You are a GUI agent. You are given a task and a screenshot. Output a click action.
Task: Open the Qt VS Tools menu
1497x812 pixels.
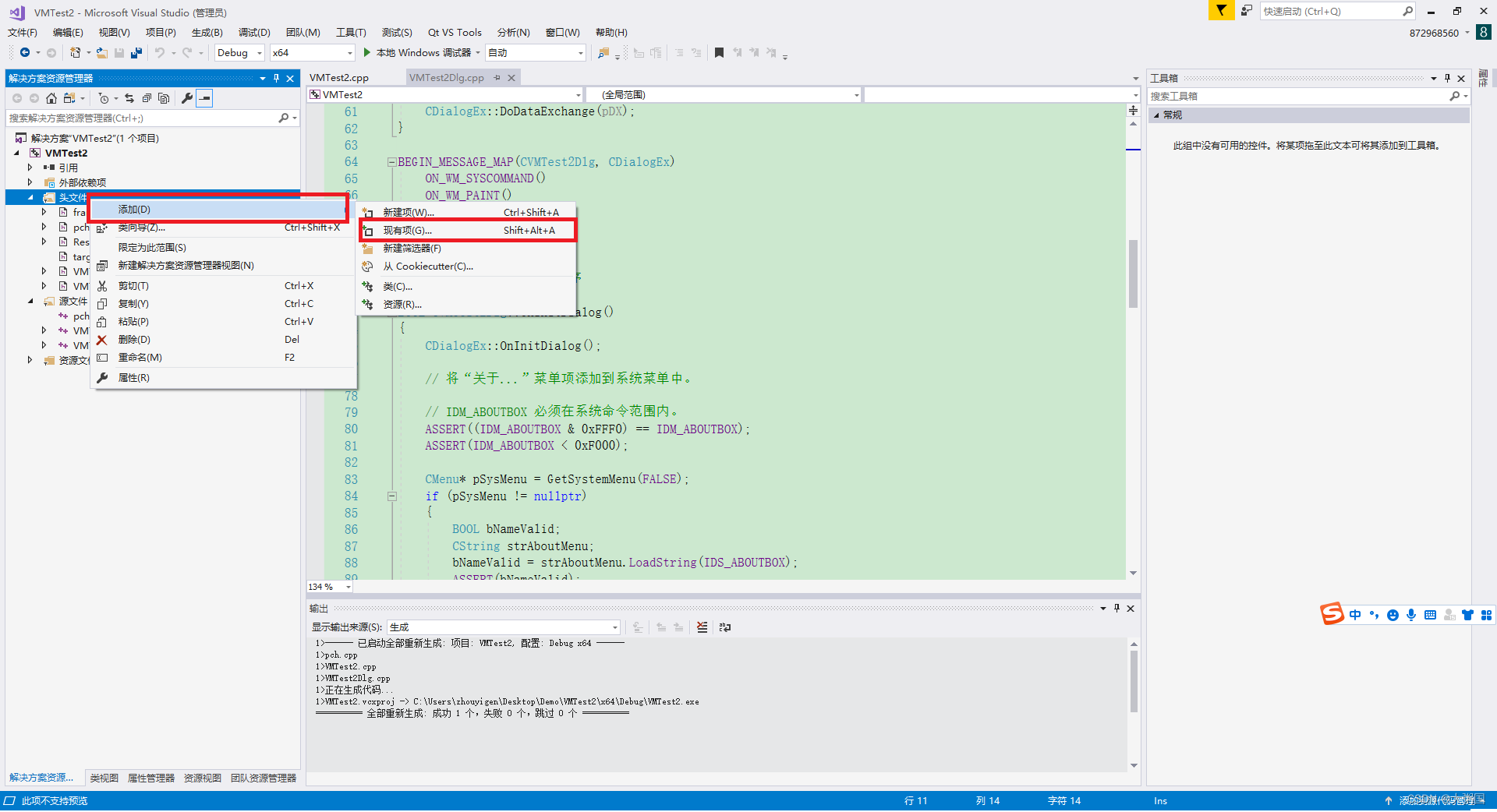tap(455, 33)
